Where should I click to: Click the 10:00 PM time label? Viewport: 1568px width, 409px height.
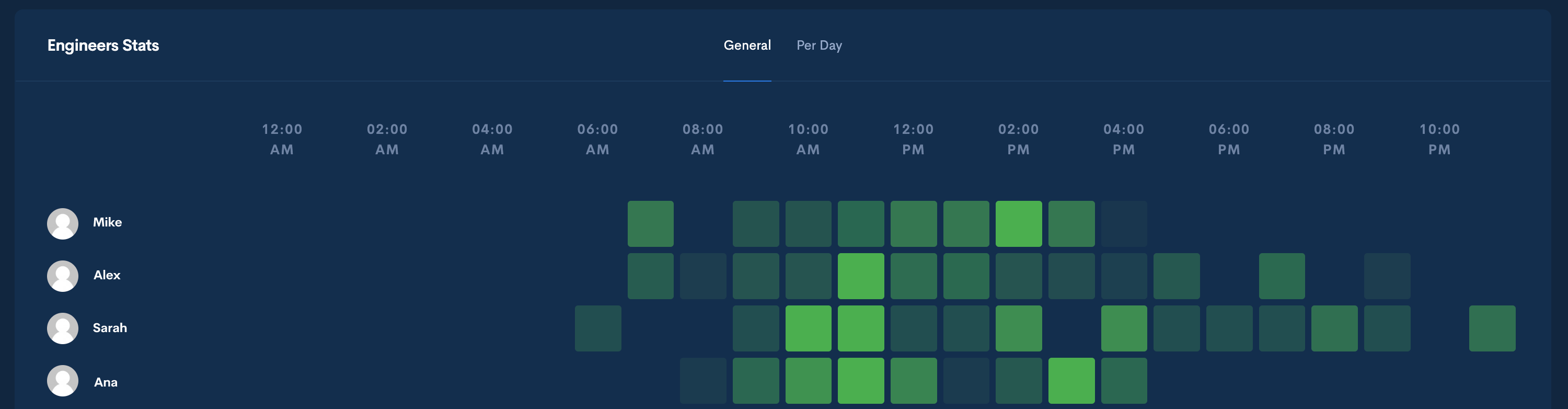pos(1439,139)
